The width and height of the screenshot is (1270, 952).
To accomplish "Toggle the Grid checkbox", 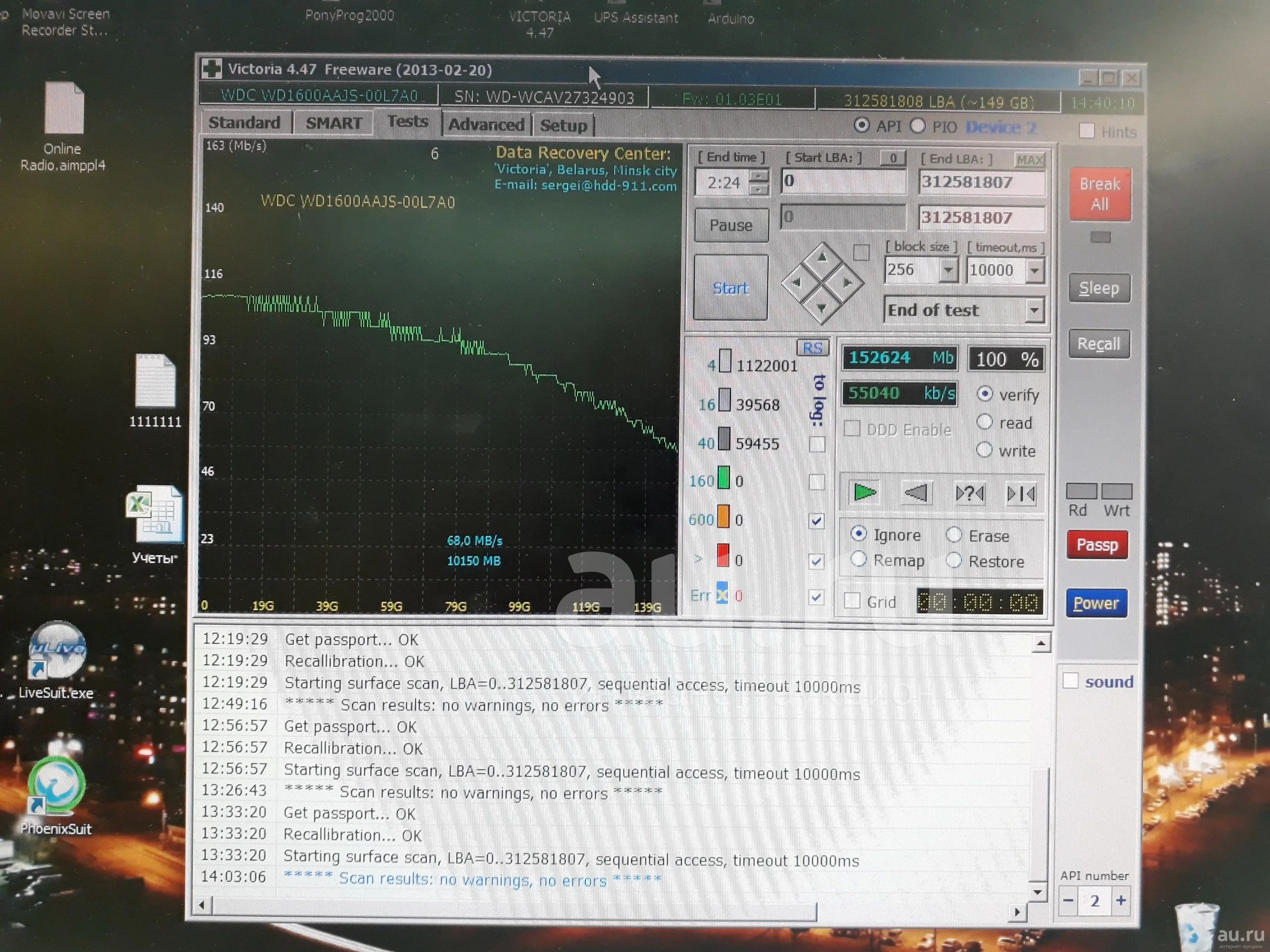I will [x=852, y=601].
